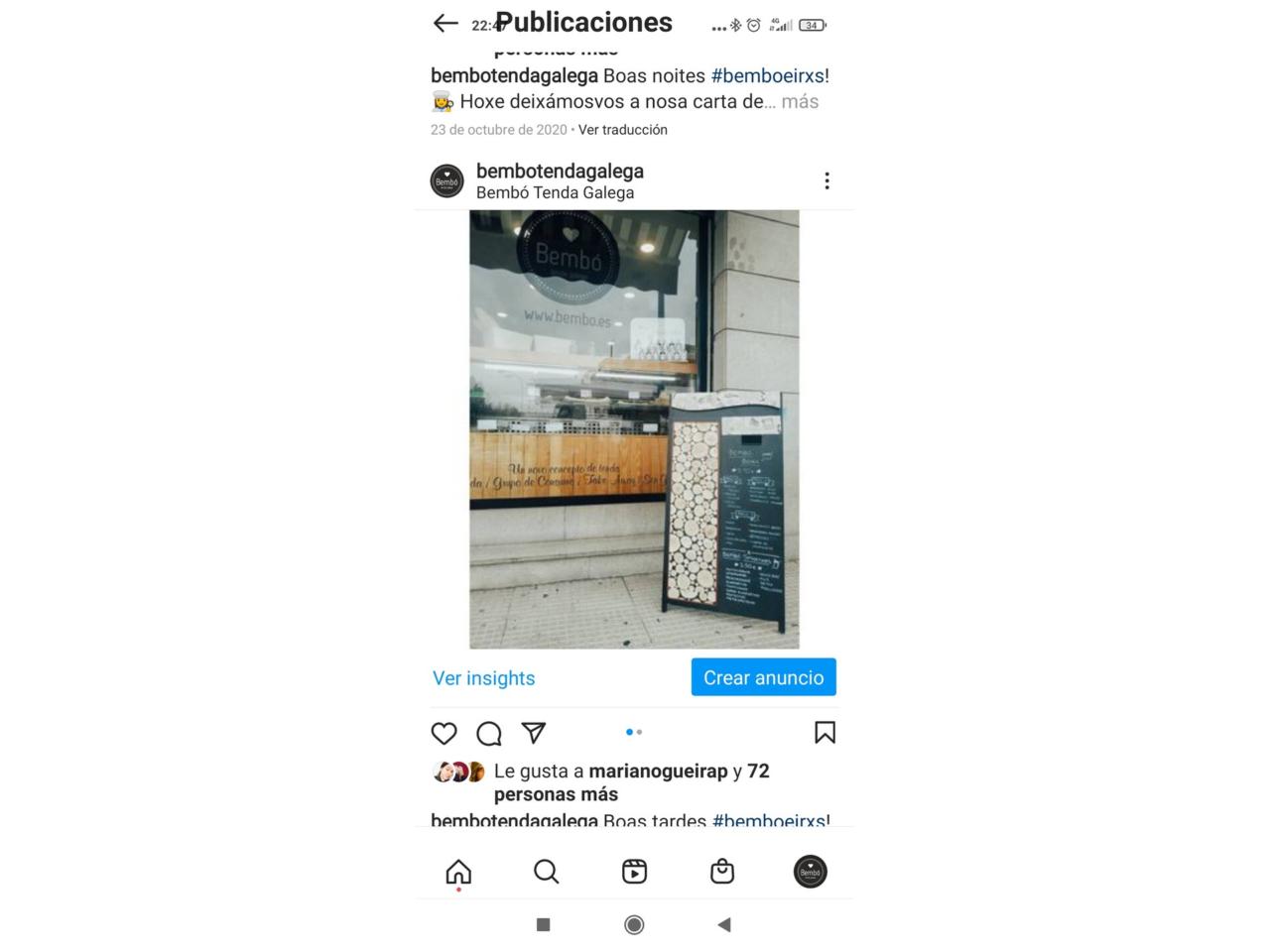This screenshot has height=952, width=1270.
Task: Select the second carousel page dot
Action: (640, 732)
